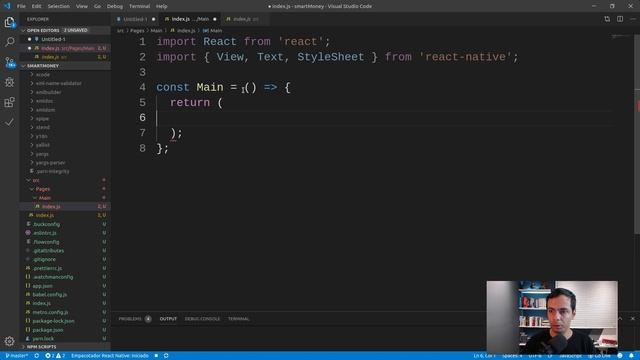Select the index.js Main editor tab

190,19
